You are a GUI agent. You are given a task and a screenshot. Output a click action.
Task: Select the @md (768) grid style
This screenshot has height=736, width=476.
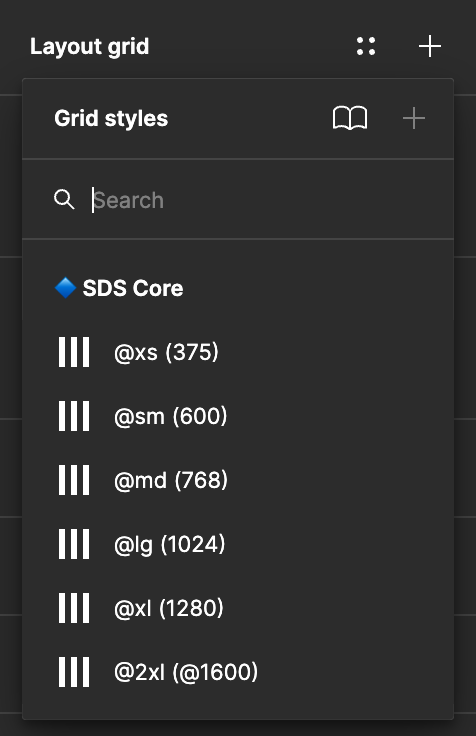click(x=238, y=480)
